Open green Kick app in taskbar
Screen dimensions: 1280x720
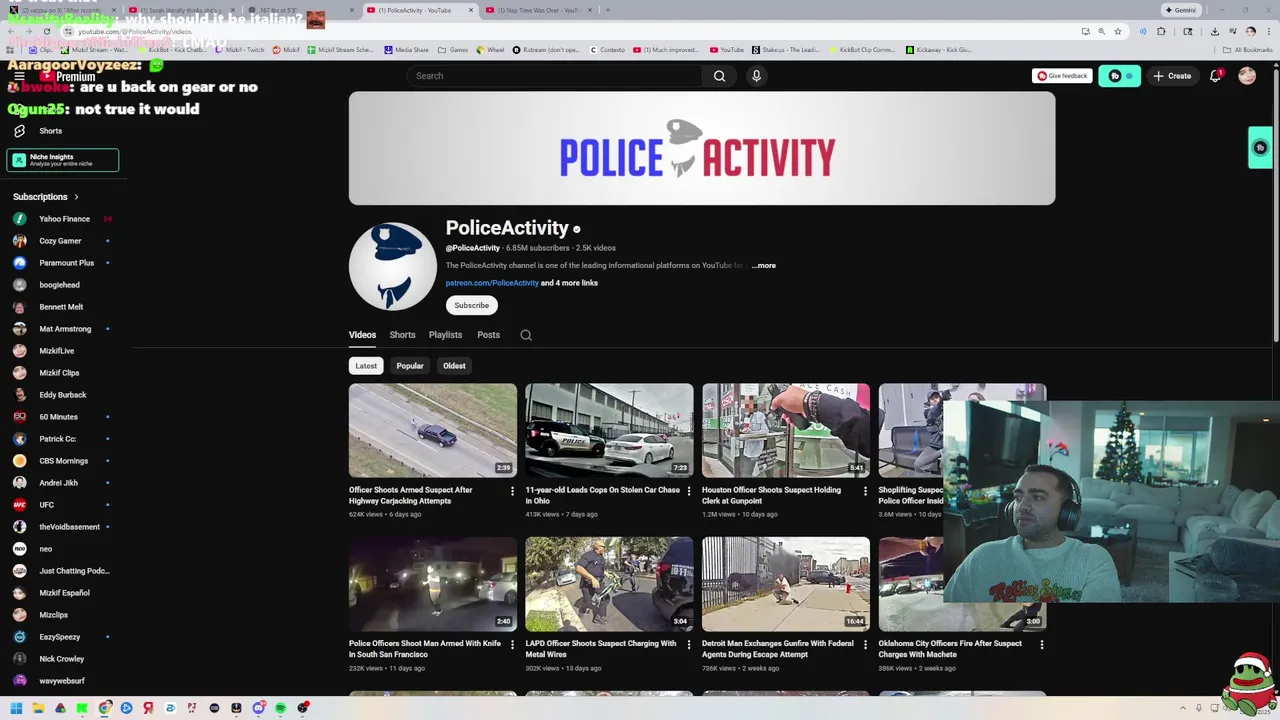click(x=82, y=708)
